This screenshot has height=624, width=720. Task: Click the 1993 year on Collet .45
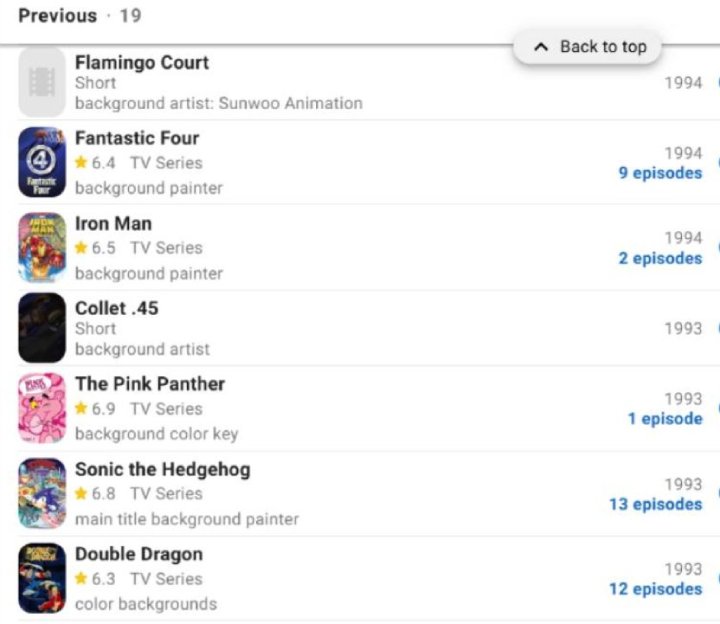(683, 329)
